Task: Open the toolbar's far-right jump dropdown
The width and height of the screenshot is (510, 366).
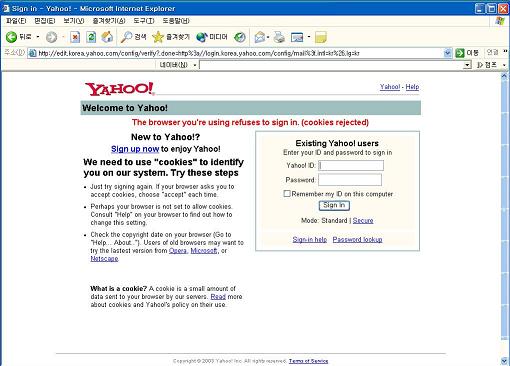Action: (504, 65)
